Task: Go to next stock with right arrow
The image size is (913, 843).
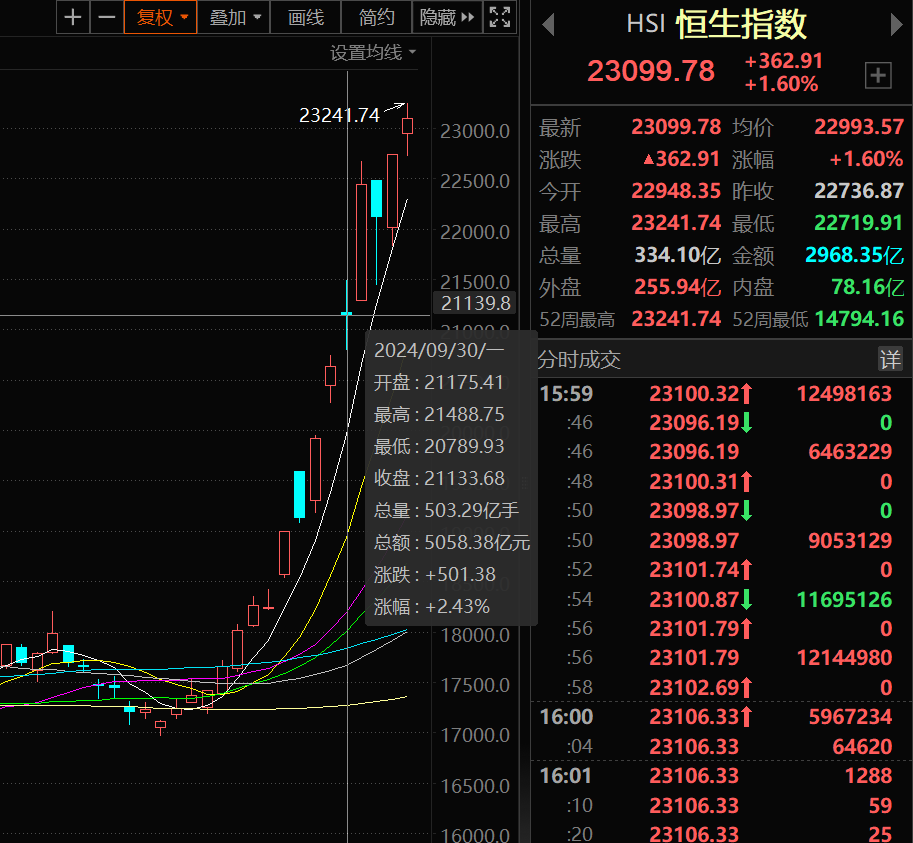Action: [x=896, y=24]
